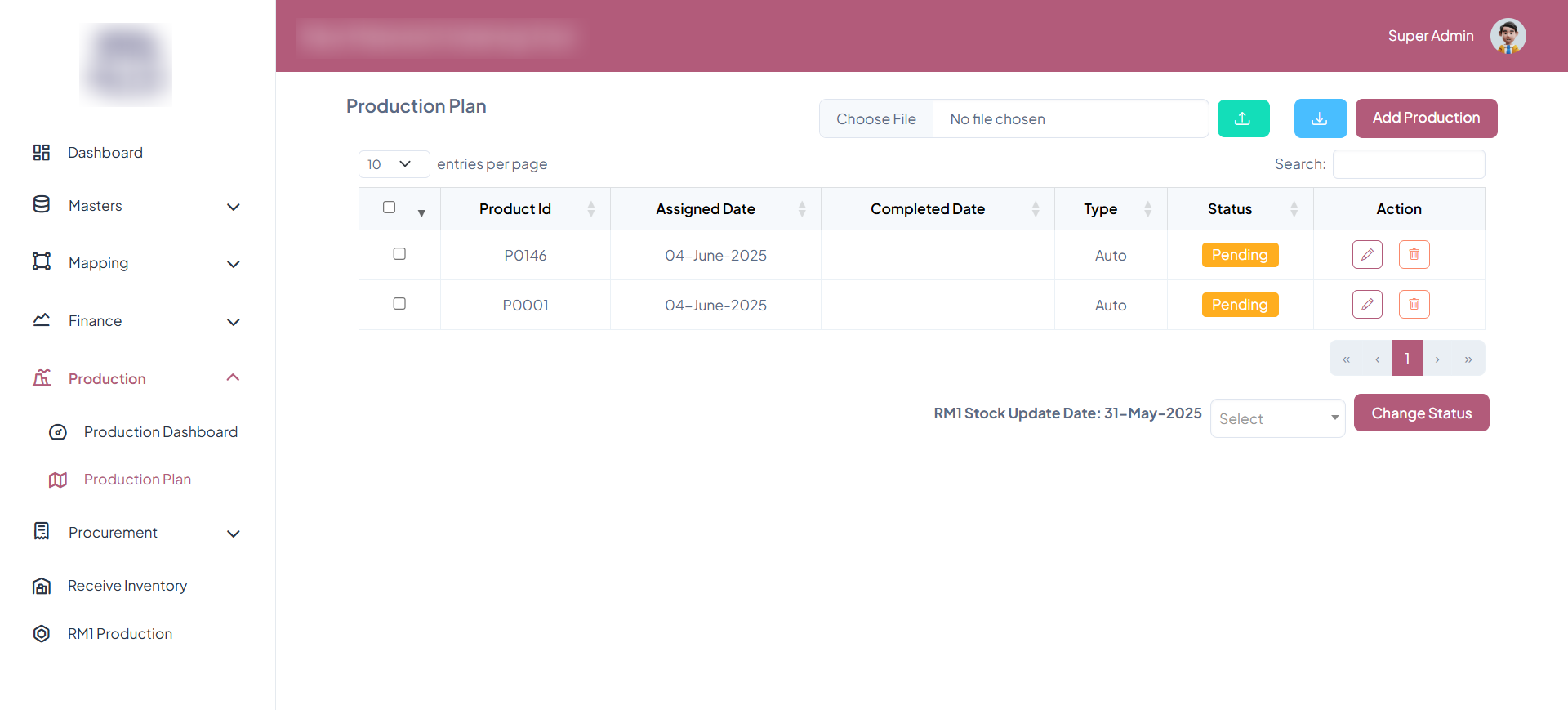Open the Dashboard menu item
This screenshot has width=1568, height=710.
105,153
